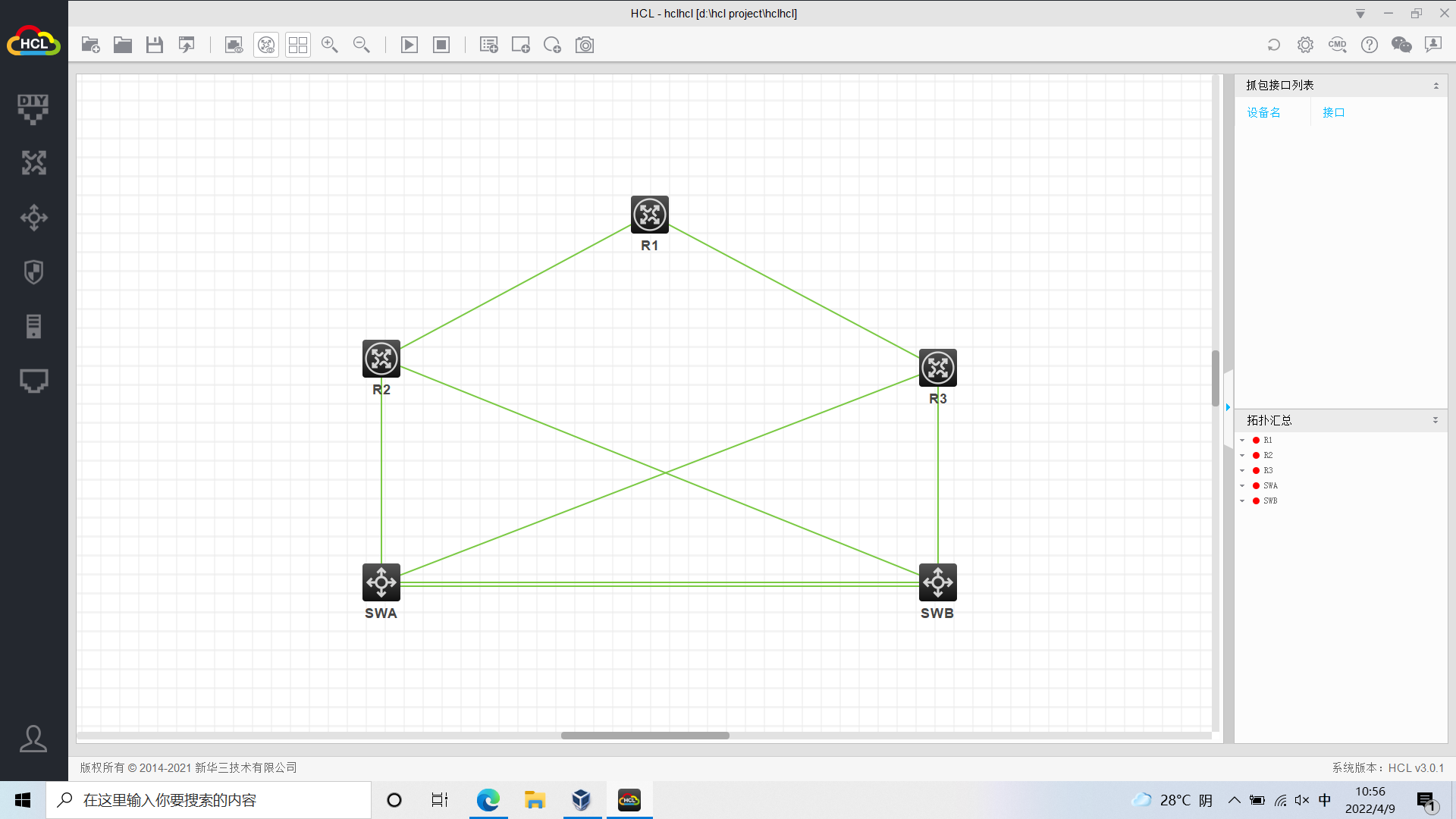Image resolution: width=1456 pixels, height=819 pixels.
Task: Toggle the grid display button
Action: pyautogui.click(x=298, y=45)
